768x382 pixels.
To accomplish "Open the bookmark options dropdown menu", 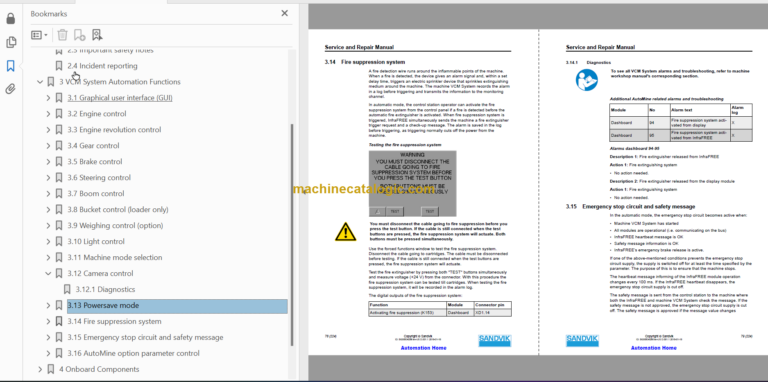I will 39,35.
